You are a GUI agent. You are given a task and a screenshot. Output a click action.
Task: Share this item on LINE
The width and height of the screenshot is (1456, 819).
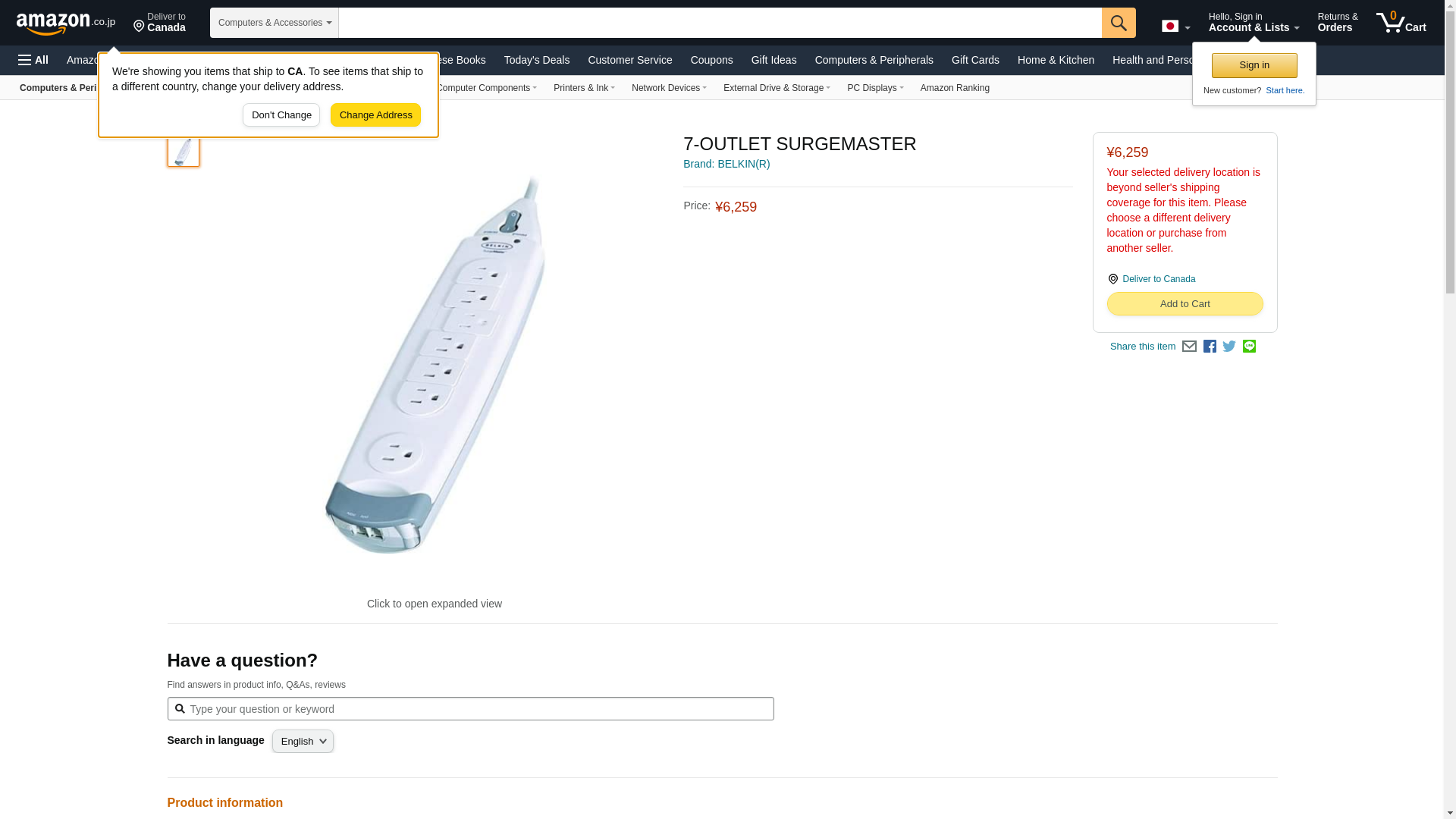1249,347
